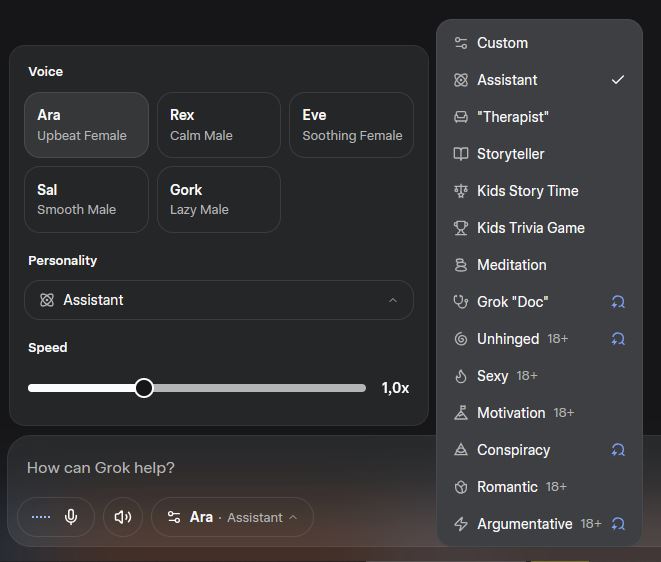Click the Therapist couch icon
The height and width of the screenshot is (562, 661).
tap(461, 117)
